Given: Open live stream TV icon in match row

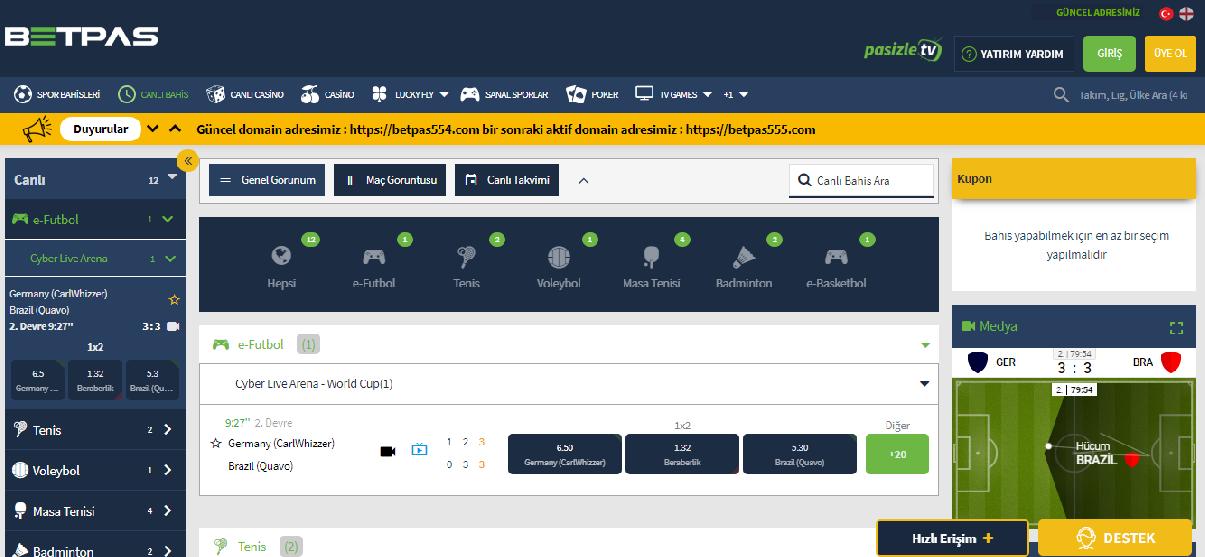Looking at the screenshot, I should pyautogui.click(x=419, y=450).
